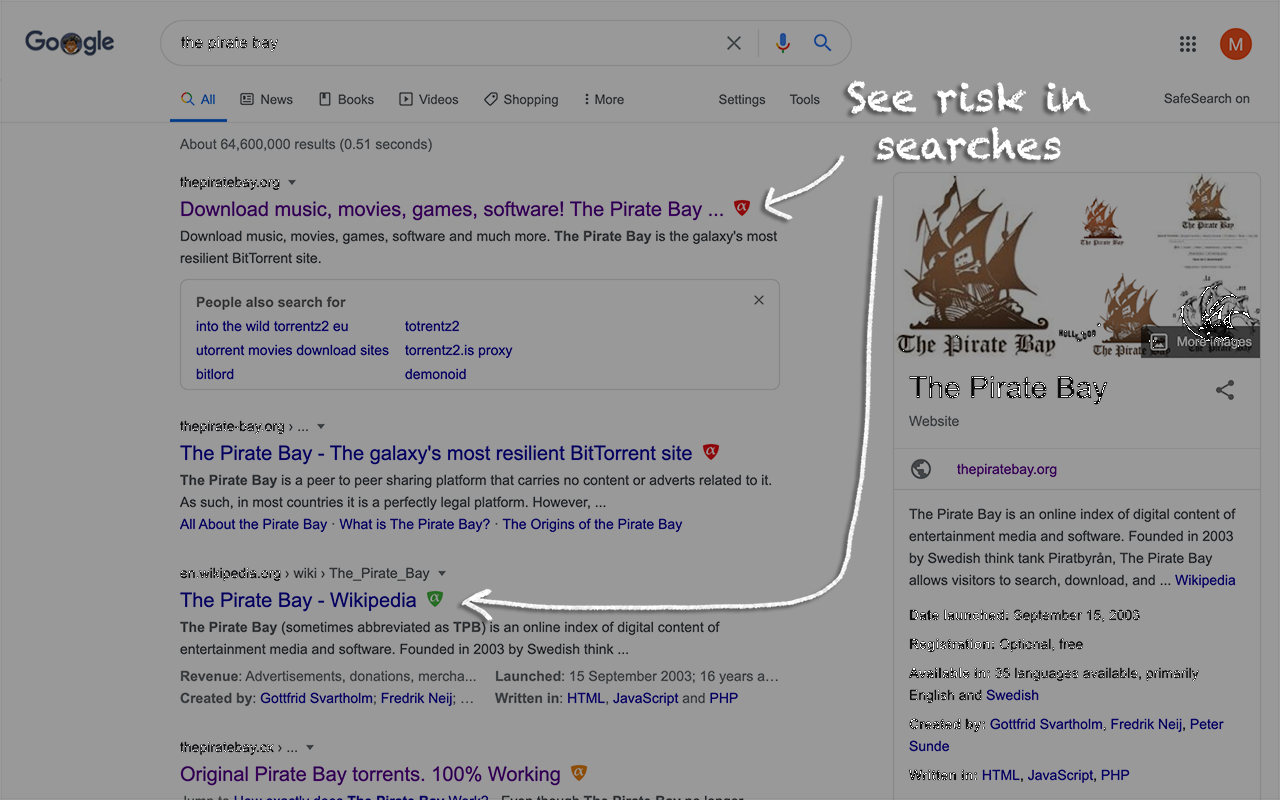
Task: Search for 'bitlord' suggestion
Action: point(215,374)
